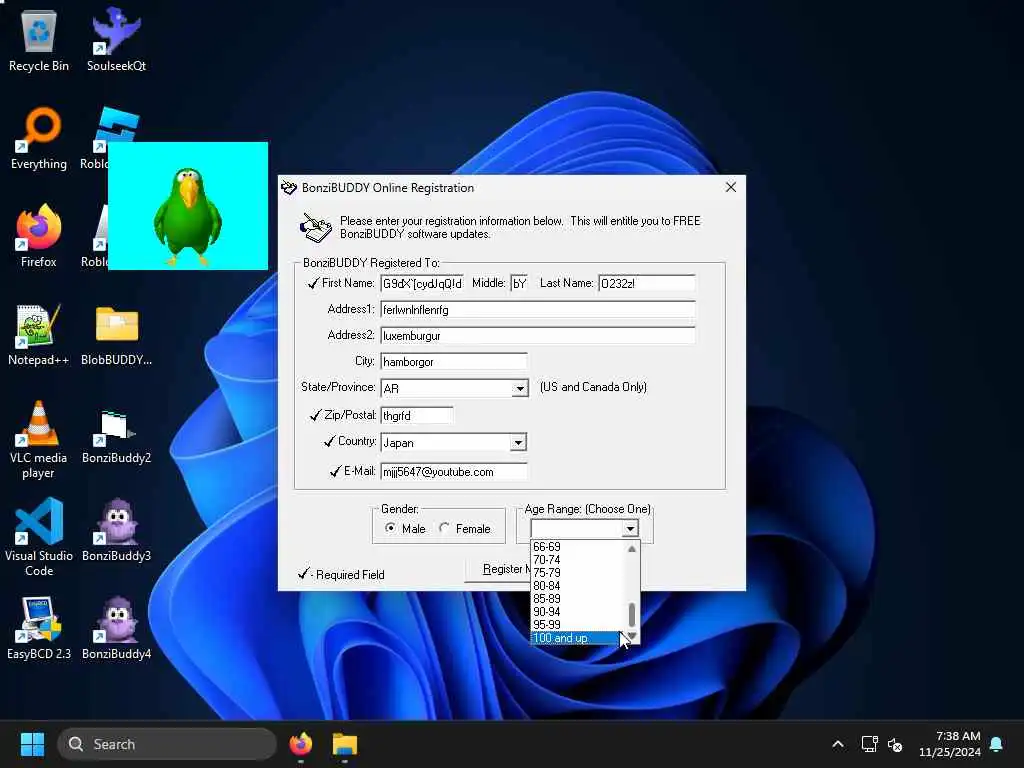Open Notepad++ from the desktop
Screen dimensions: 1024x768
click(39, 334)
